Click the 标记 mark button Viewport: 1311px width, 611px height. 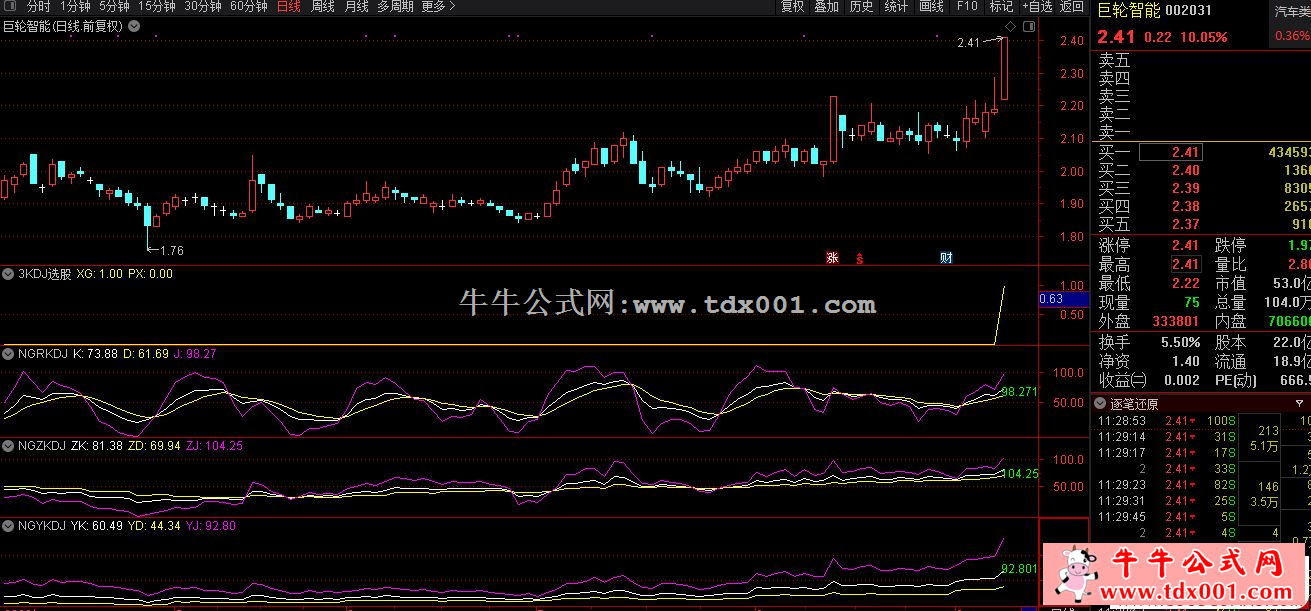[x=1001, y=6]
